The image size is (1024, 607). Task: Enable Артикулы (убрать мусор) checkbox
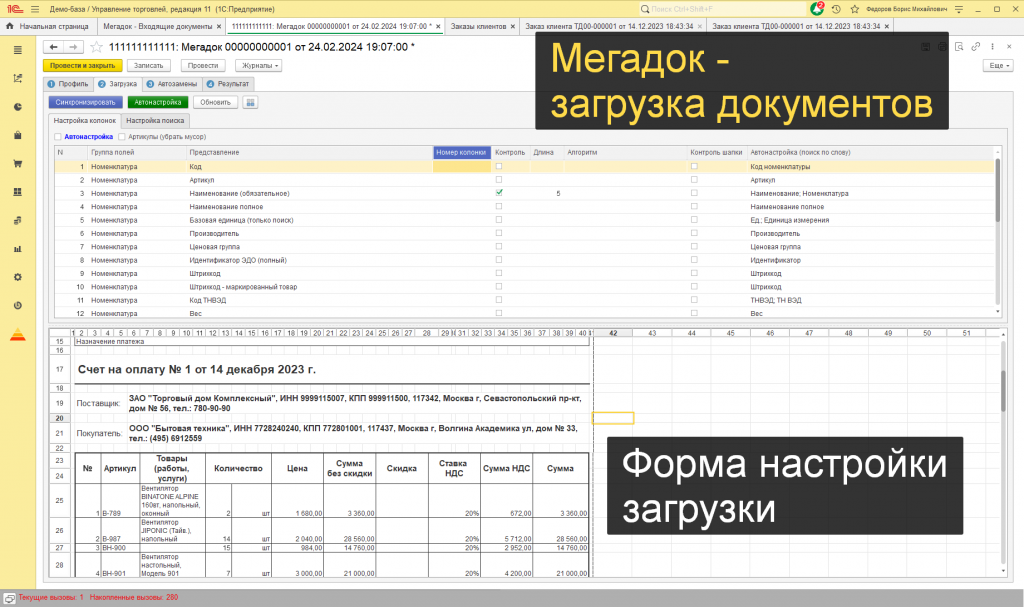tap(122, 137)
